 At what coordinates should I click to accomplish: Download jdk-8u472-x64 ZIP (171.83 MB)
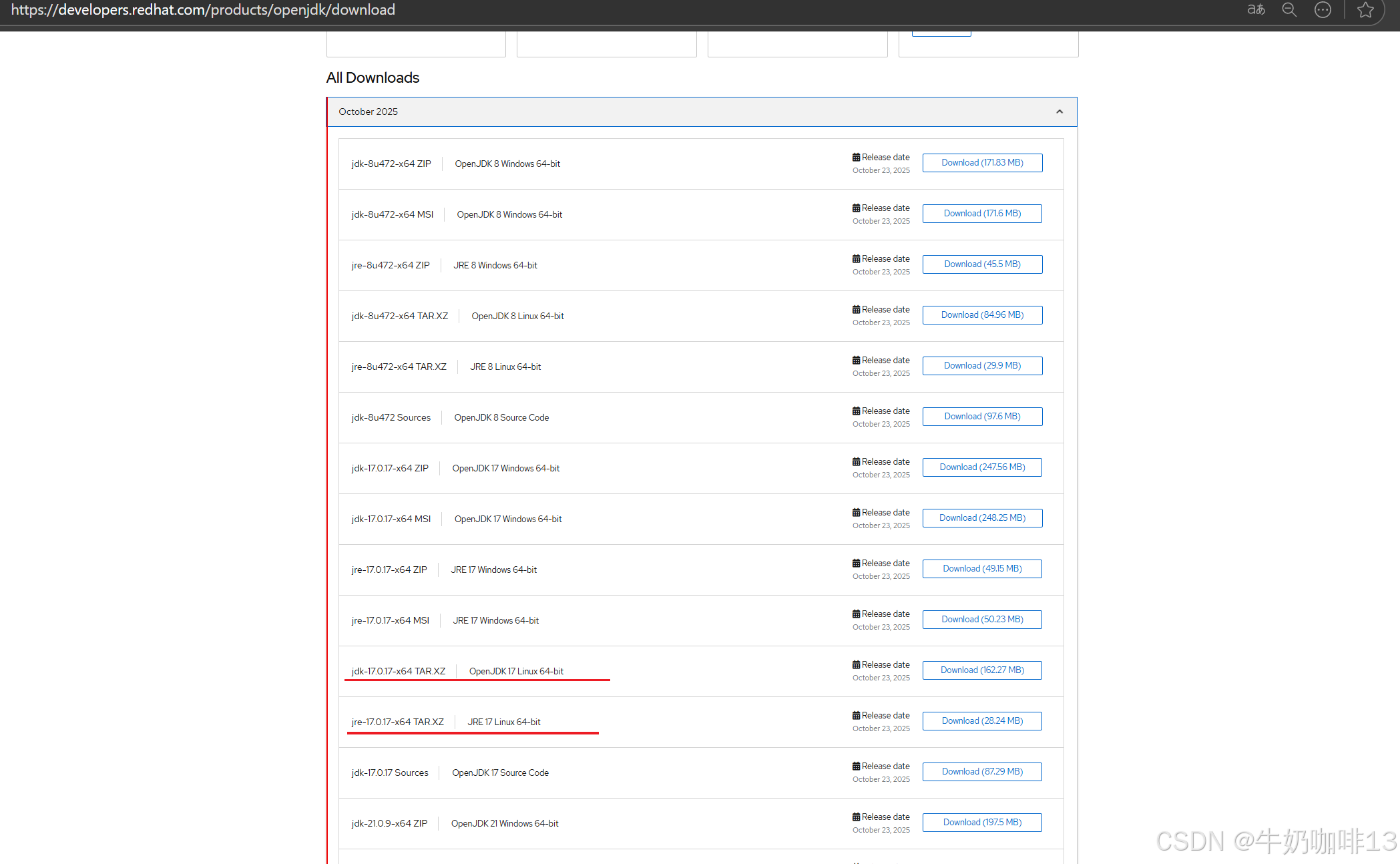(982, 163)
